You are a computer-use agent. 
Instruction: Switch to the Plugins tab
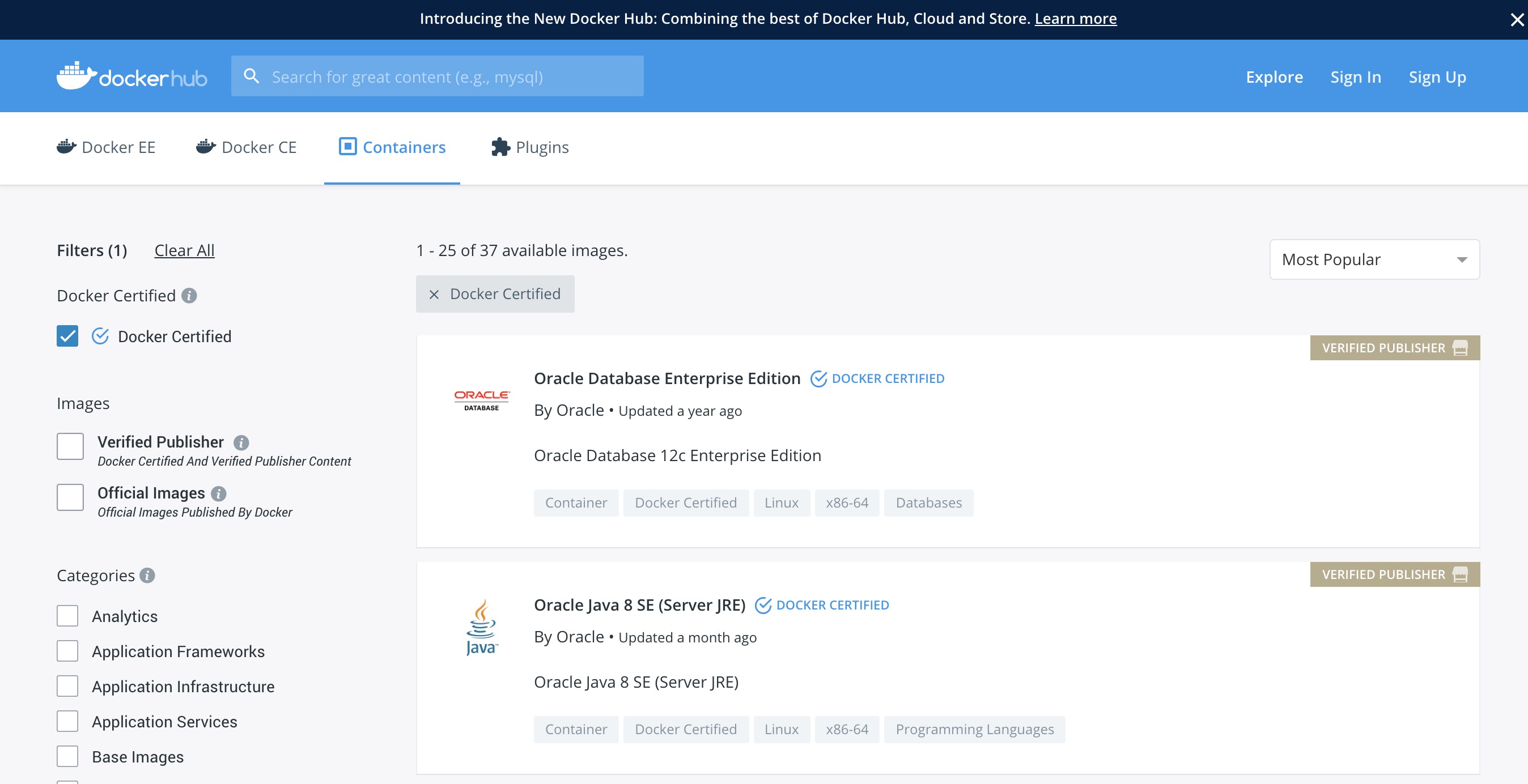(530, 147)
